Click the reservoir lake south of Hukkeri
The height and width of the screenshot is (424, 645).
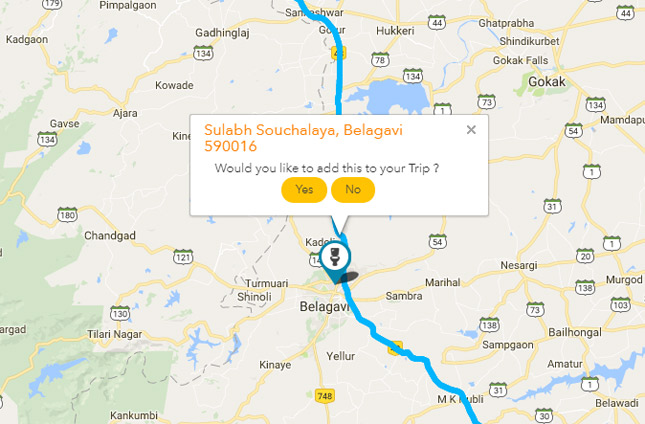(393, 97)
